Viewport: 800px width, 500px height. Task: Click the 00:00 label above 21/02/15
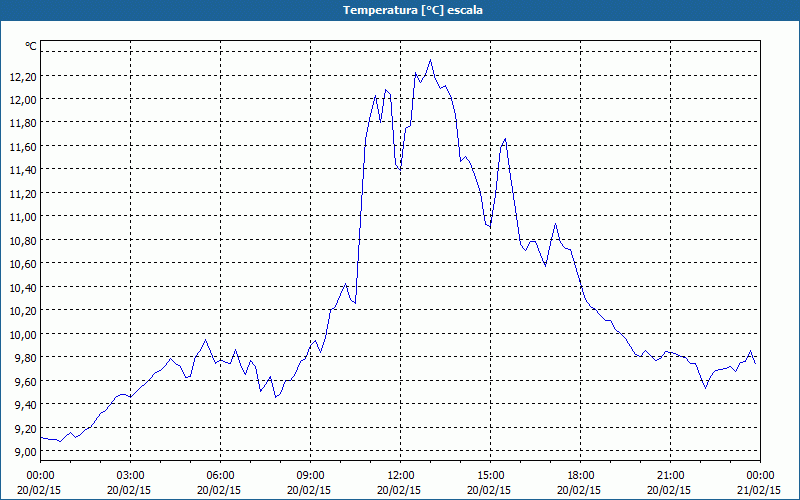(761, 476)
